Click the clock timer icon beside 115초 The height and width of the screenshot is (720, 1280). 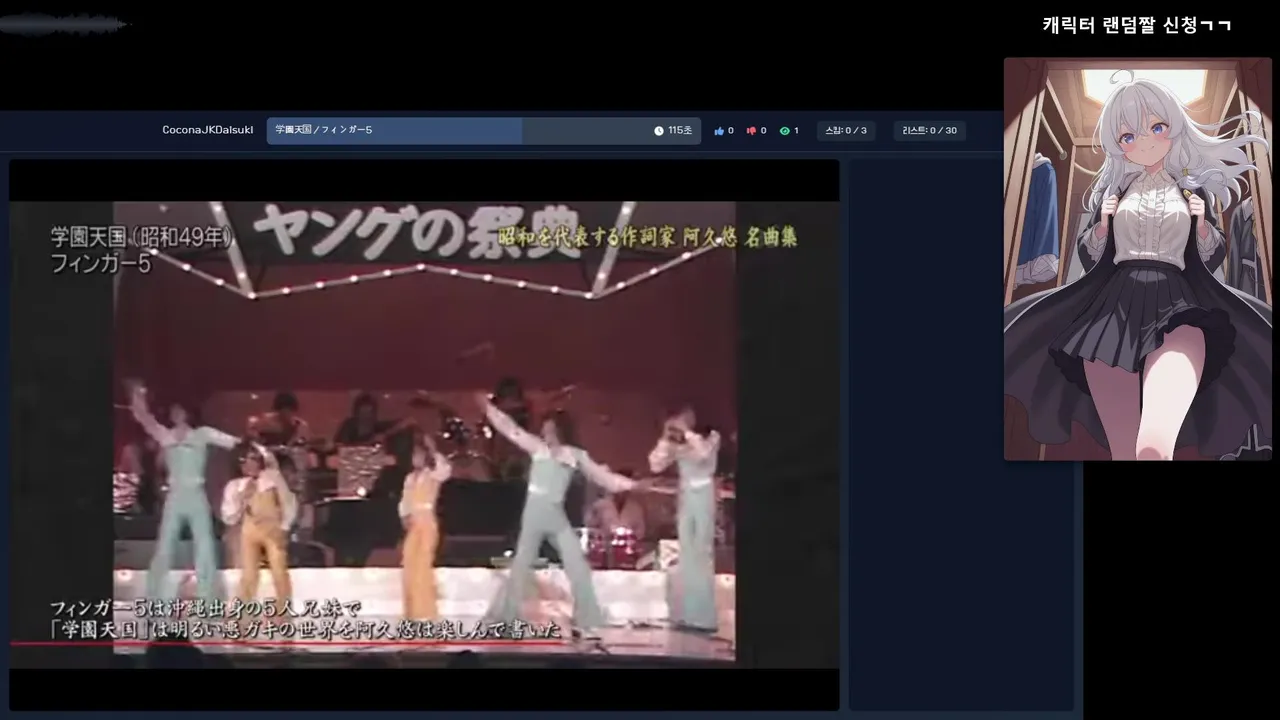pos(659,131)
